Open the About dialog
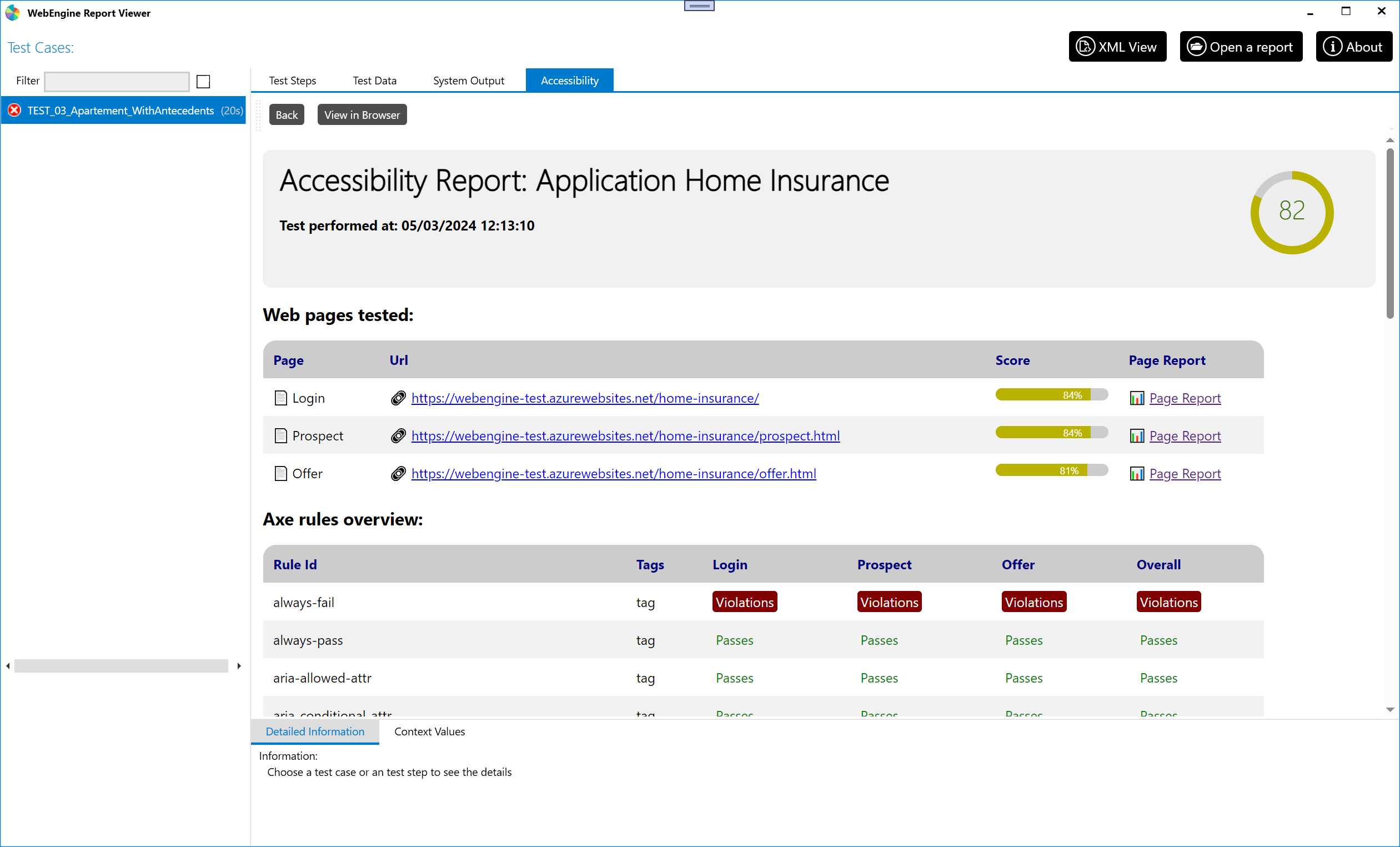 [x=1353, y=47]
